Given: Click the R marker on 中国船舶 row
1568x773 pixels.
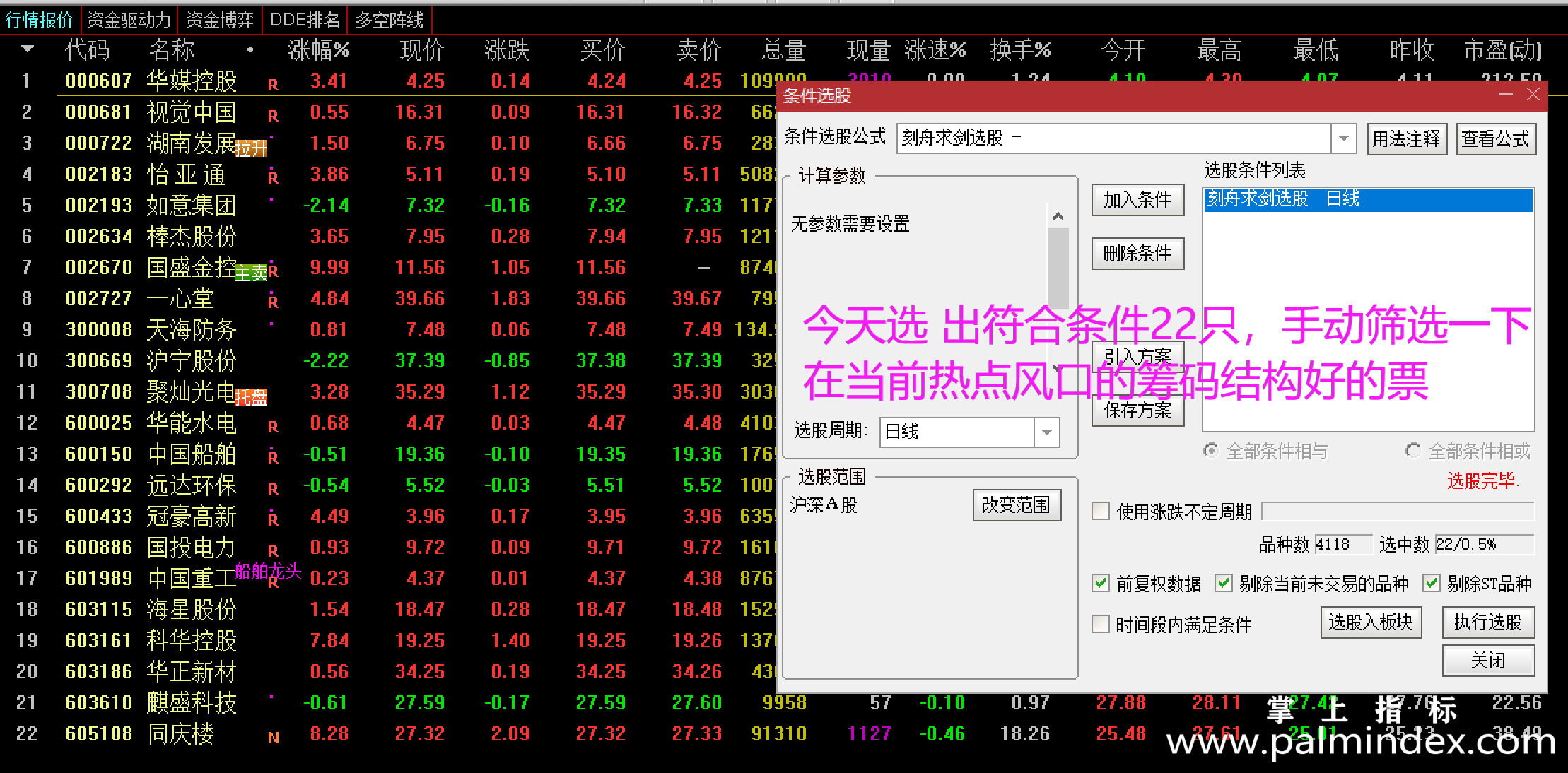Looking at the screenshot, I should pos(273,458).
